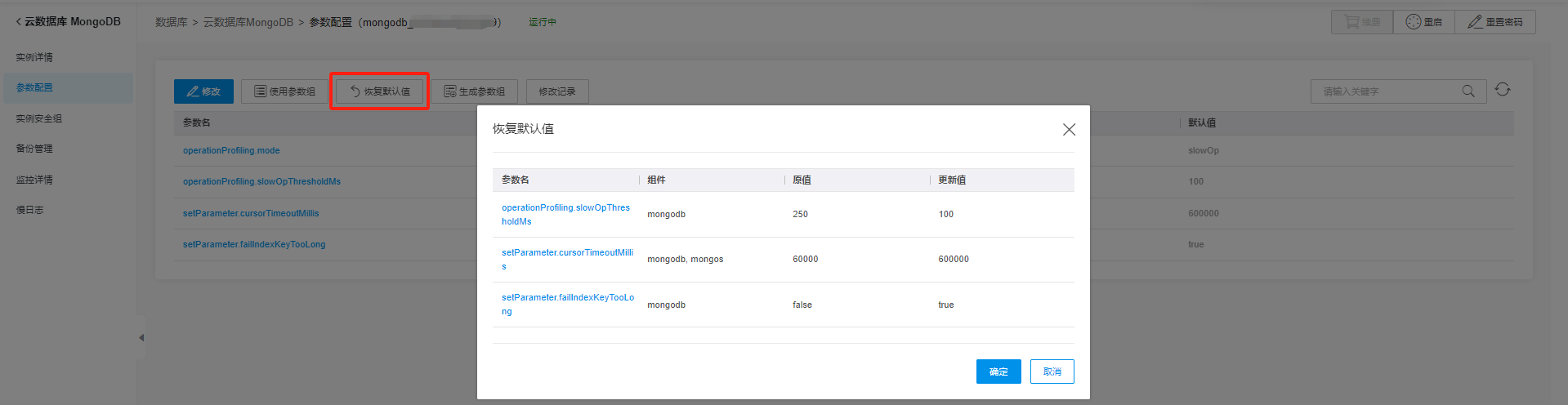Click the 重启 restart button
The width and height of the screenshot is (1568, 405).
pyautogui.click(x=1423, y=22)
